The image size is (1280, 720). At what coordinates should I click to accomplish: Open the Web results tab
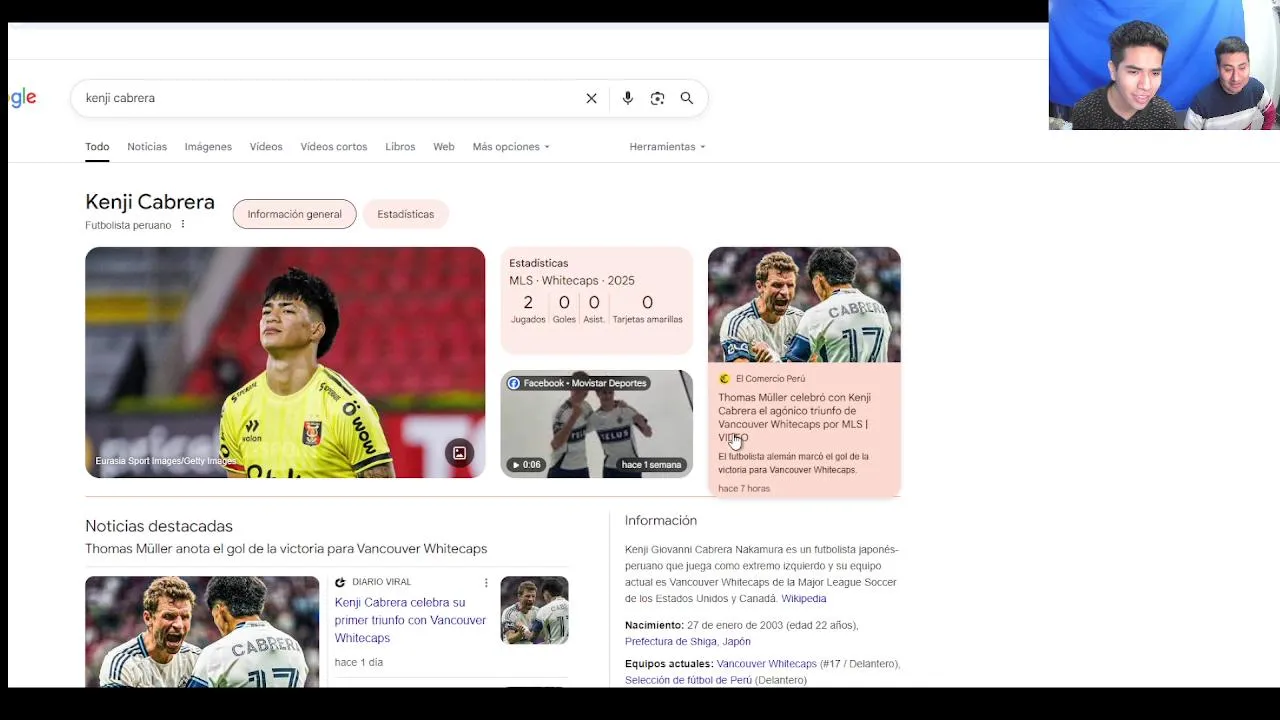[444, 147]
